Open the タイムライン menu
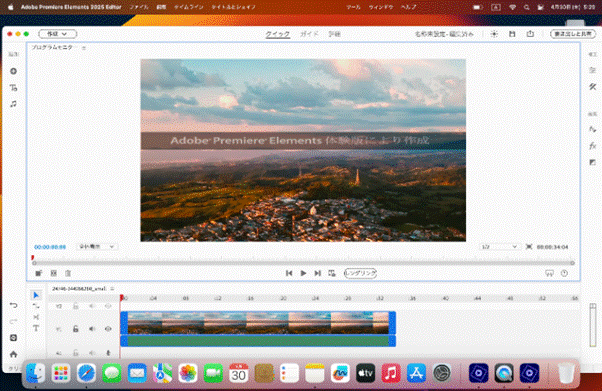Screen dimensions: 602x391 [189, 7]
